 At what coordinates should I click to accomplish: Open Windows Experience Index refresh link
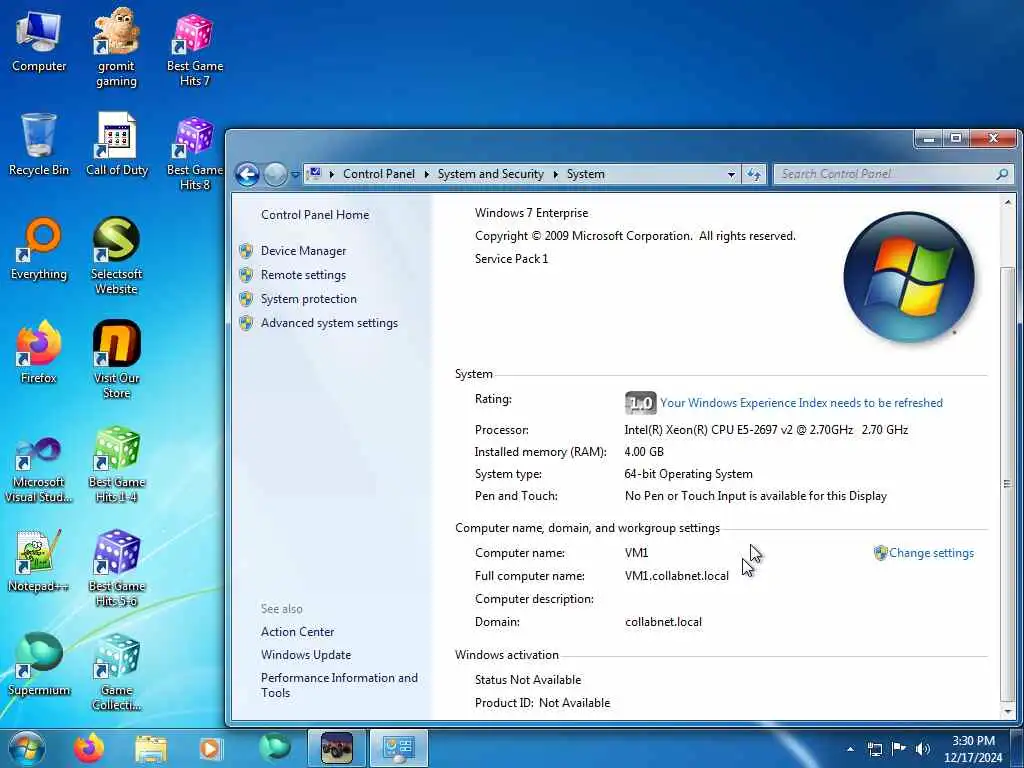point(801,403)
